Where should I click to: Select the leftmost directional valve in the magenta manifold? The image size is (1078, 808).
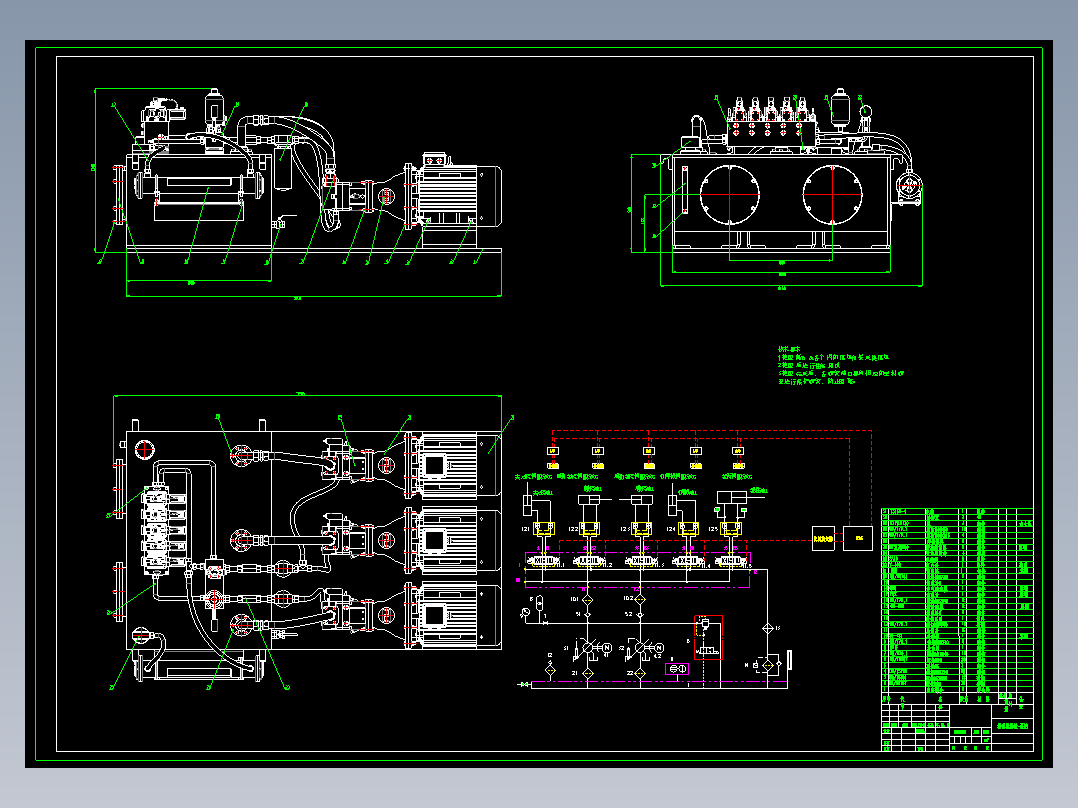coord(543,561)
